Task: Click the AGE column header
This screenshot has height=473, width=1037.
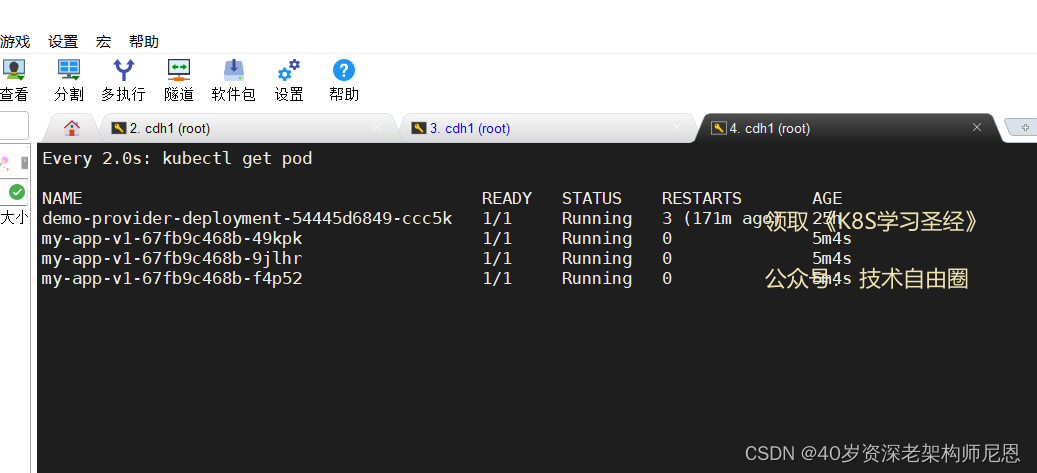Action: pyautogui.click(x=827, y=198)
